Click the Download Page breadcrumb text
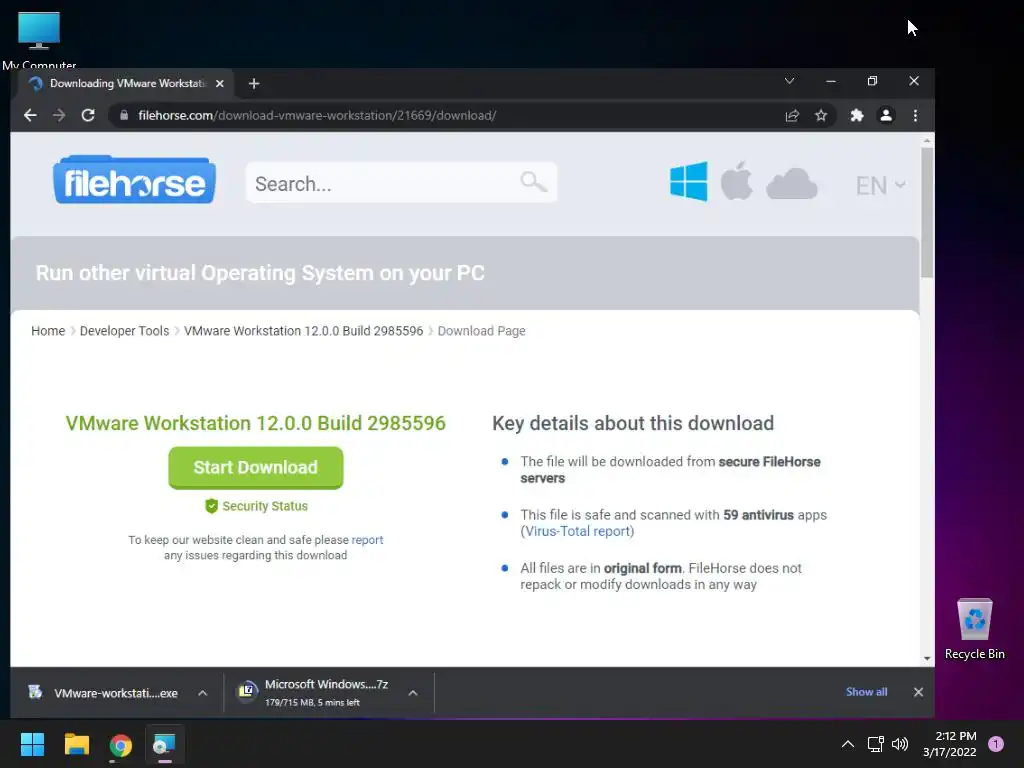 (481, 331)
